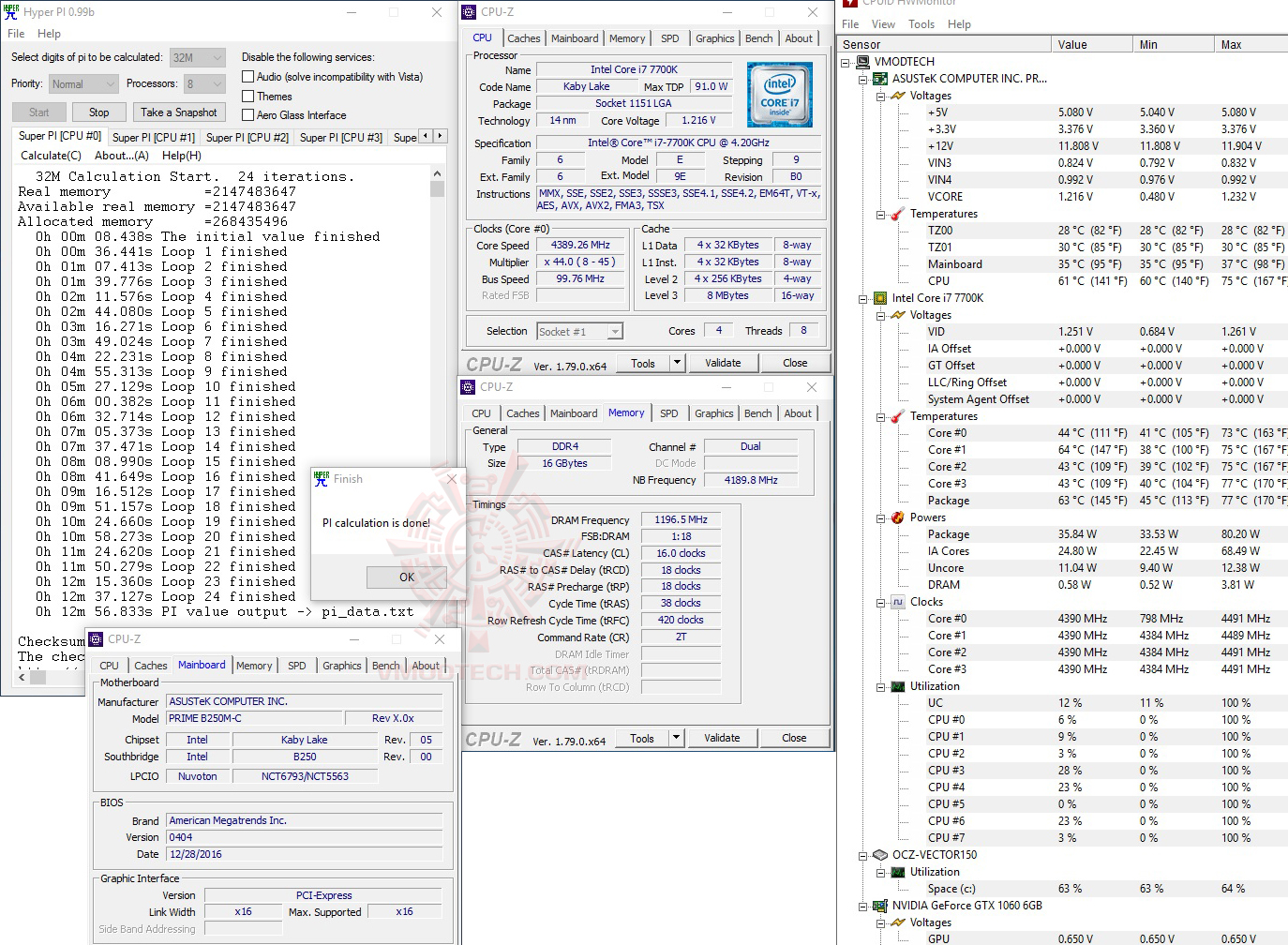The image size is (1288, 945).
Task: Open the digits of pi 32M dropdown
Action: (198, 57)
